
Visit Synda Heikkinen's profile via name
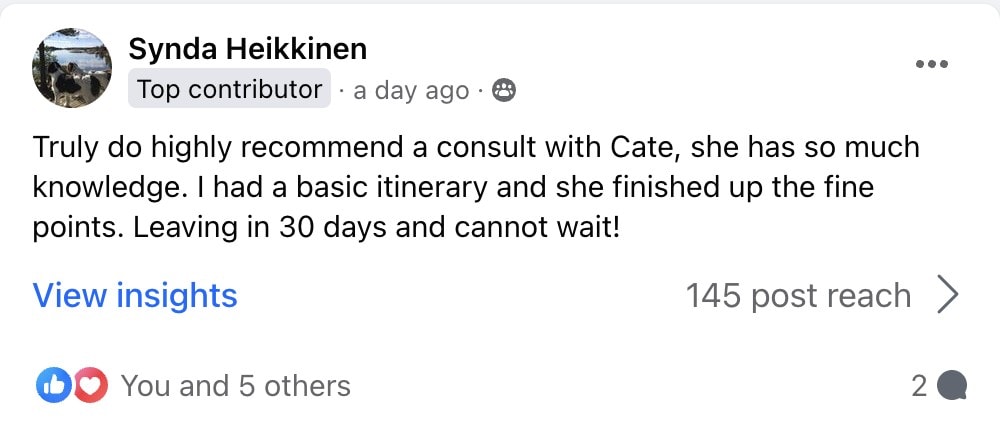pyautogui.click(x=247, y=48)
